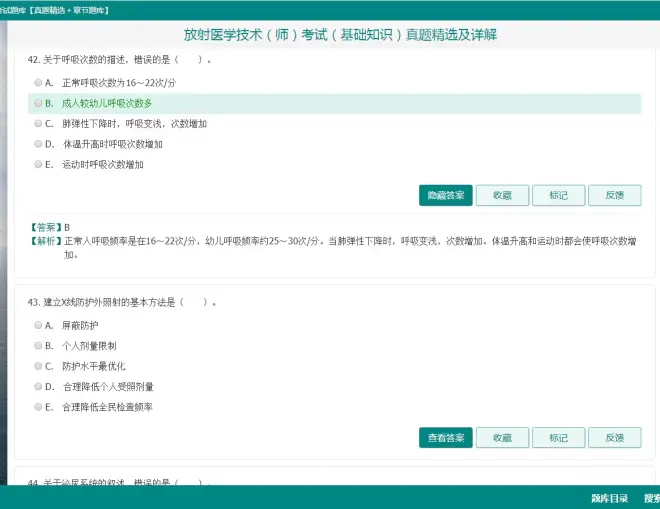The height and width of the screenshot is (509, 660).
Task: Open 反馈 for question 42
Action: (x=615, y=195)
